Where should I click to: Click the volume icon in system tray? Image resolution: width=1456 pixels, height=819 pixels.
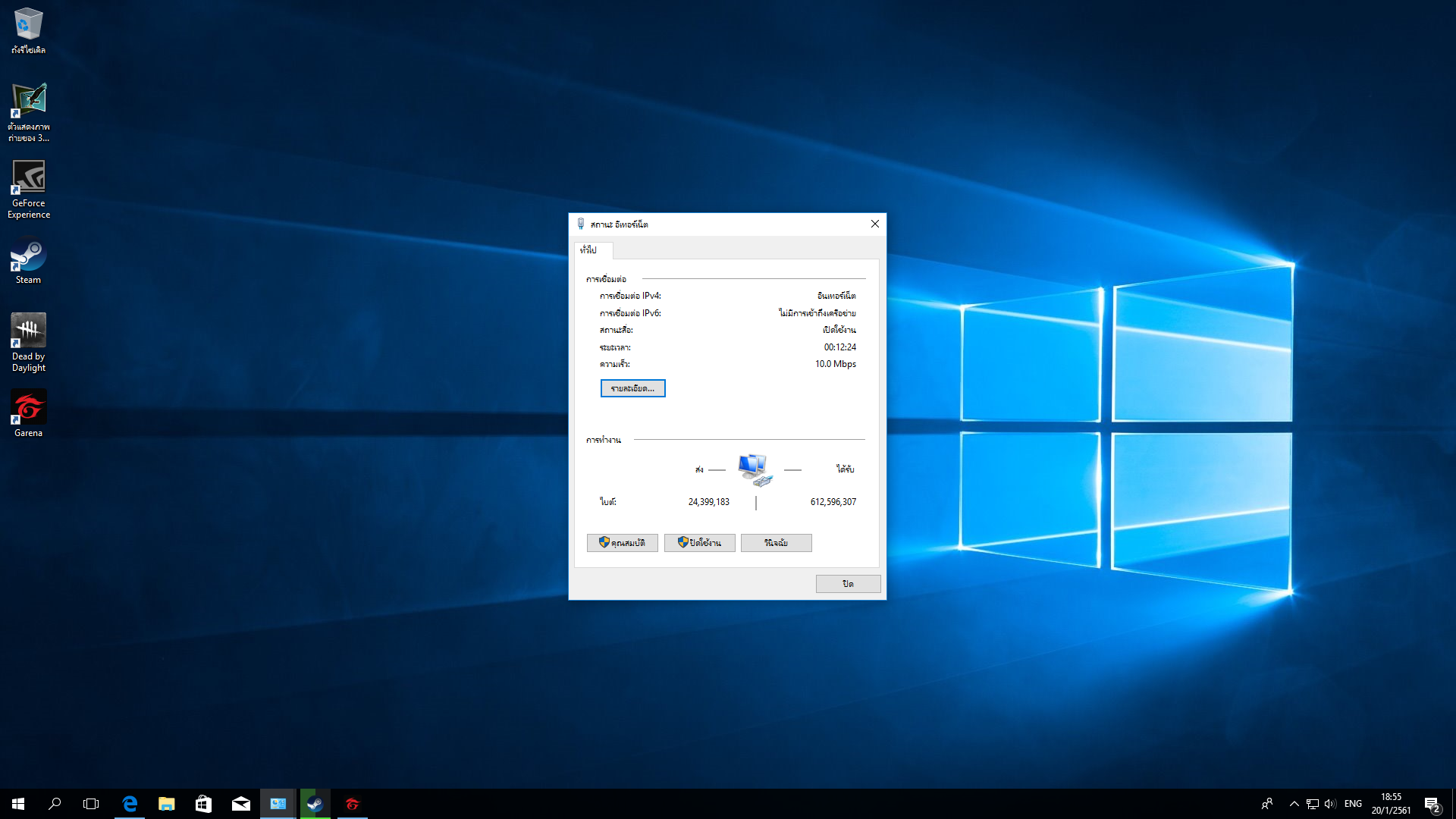point(1323,803)
